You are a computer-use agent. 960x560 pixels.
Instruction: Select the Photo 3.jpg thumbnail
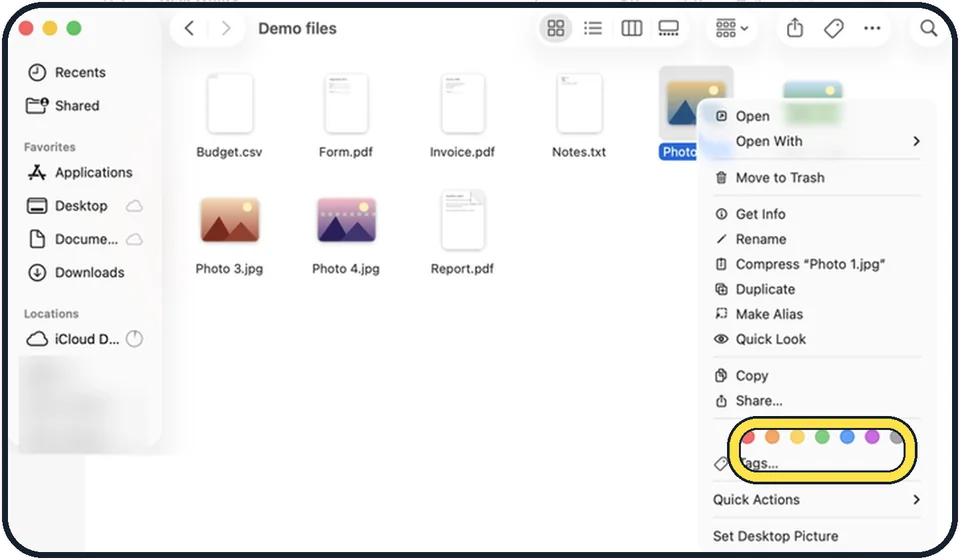coord(230,220)
